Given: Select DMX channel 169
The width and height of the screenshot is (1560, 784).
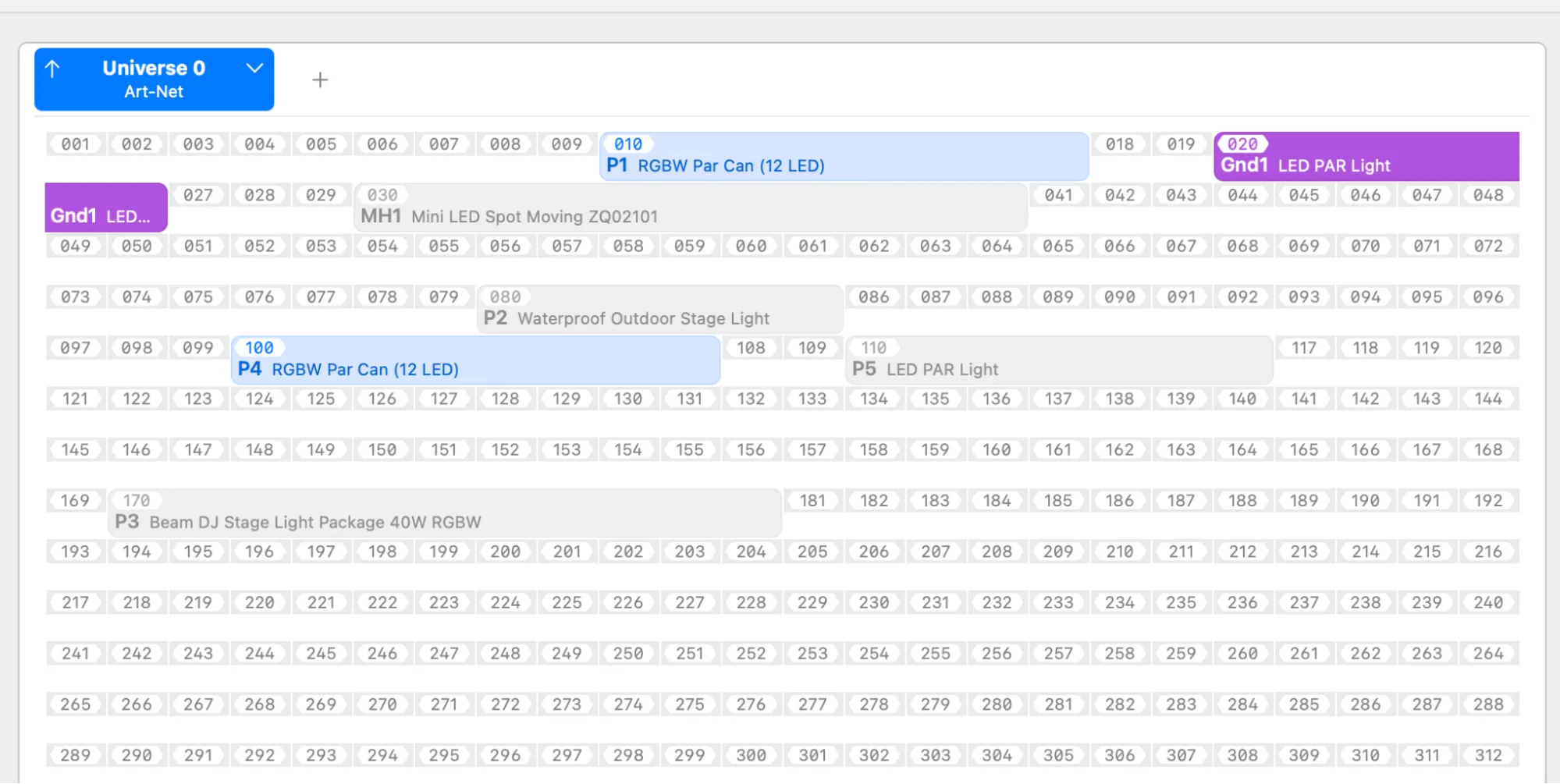Looking at the screenshot, I should (x=76, y=501).
